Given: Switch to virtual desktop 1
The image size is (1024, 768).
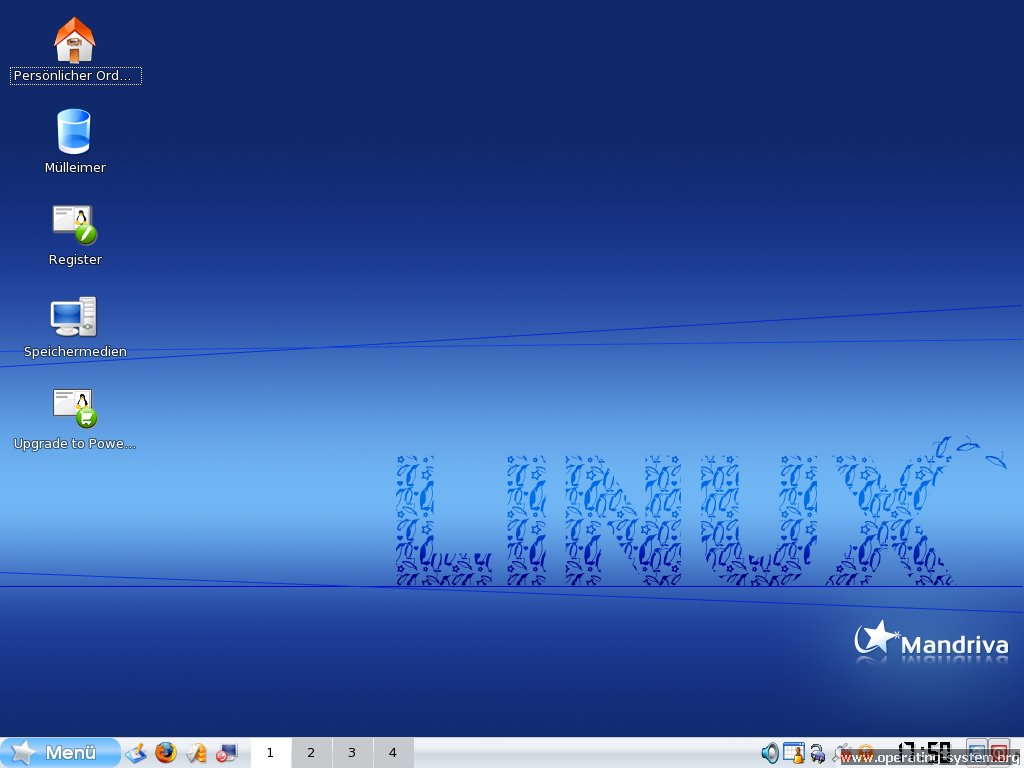Looking at the screenshot, I should coord(270,753).
